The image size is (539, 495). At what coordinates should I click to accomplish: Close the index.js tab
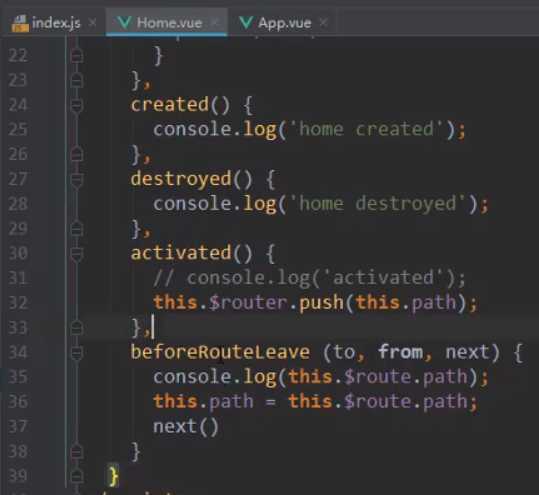click(92, 23)
